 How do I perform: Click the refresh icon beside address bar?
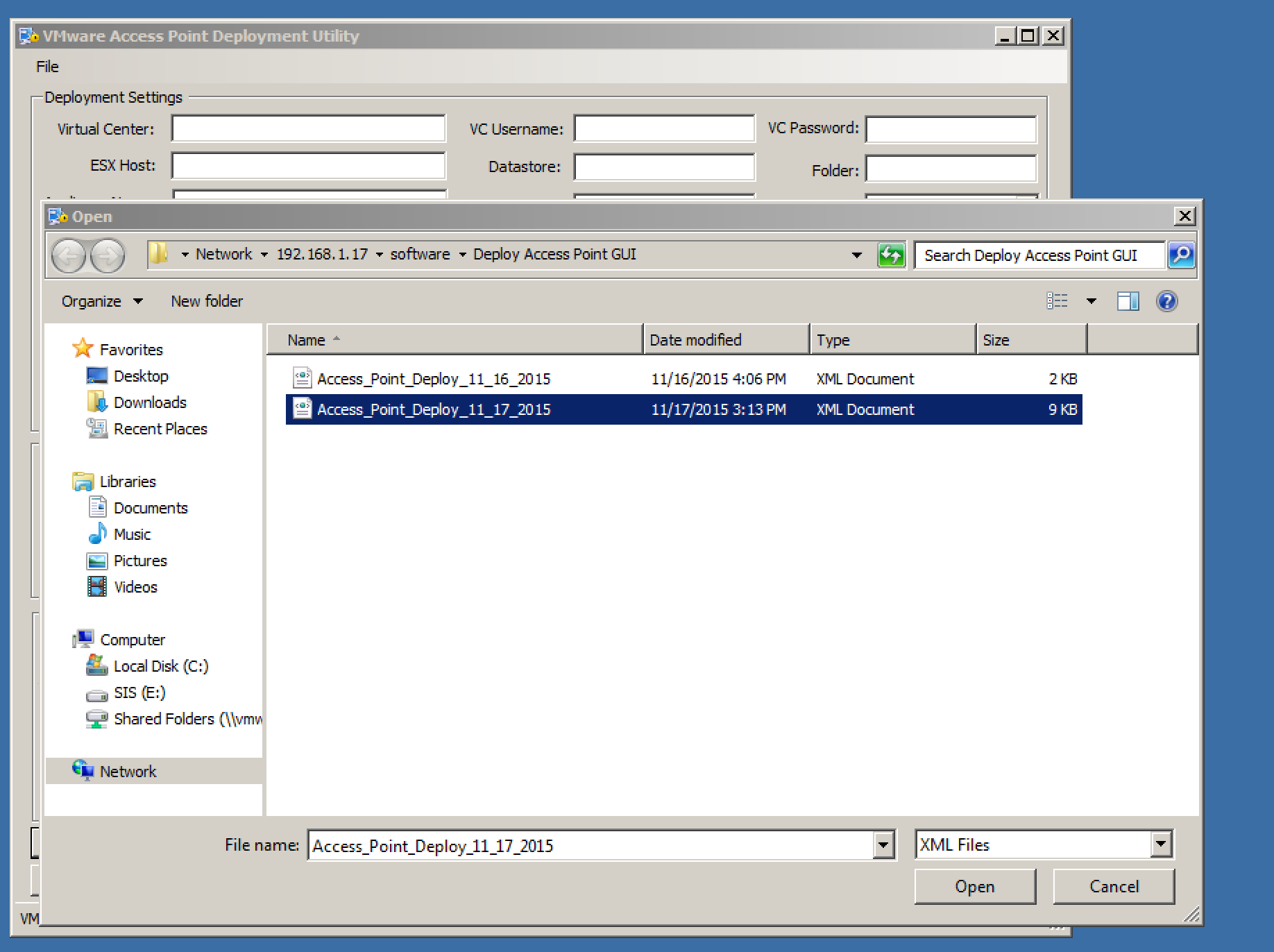[891, 255]
